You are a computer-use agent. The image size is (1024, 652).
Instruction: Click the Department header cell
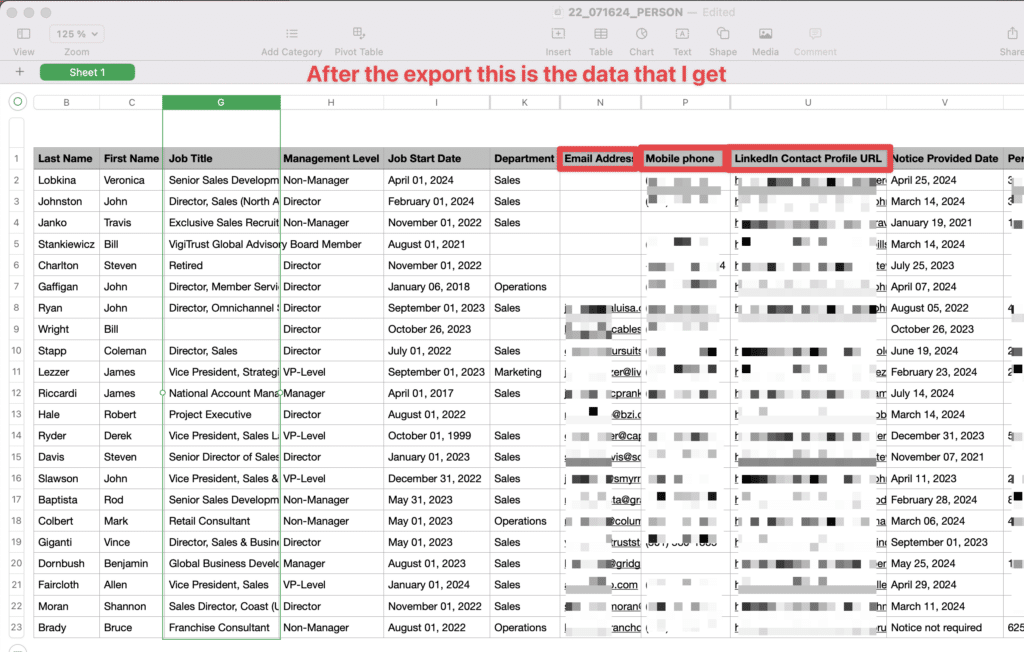coord(524,159)
